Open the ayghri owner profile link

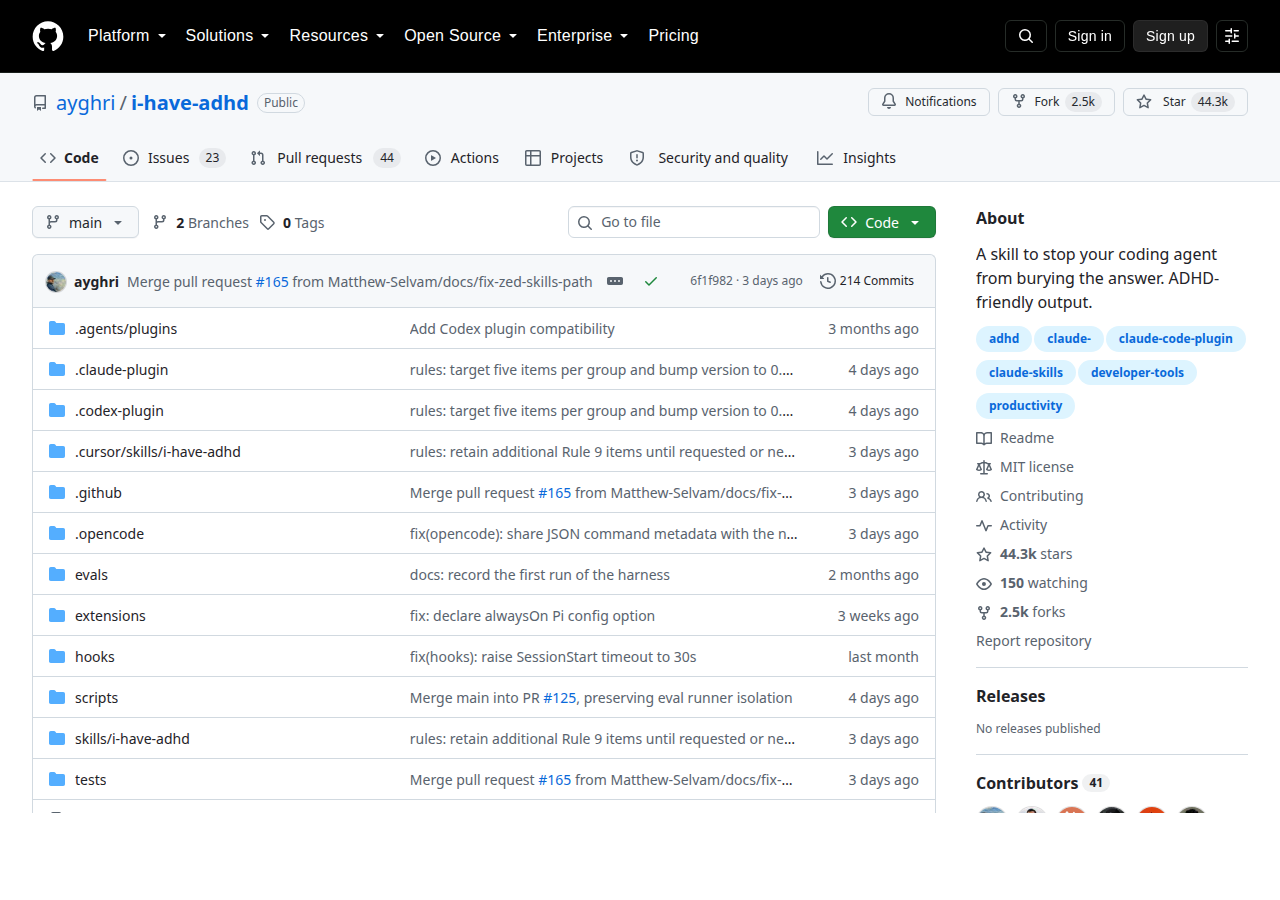(x=85, y=102)
